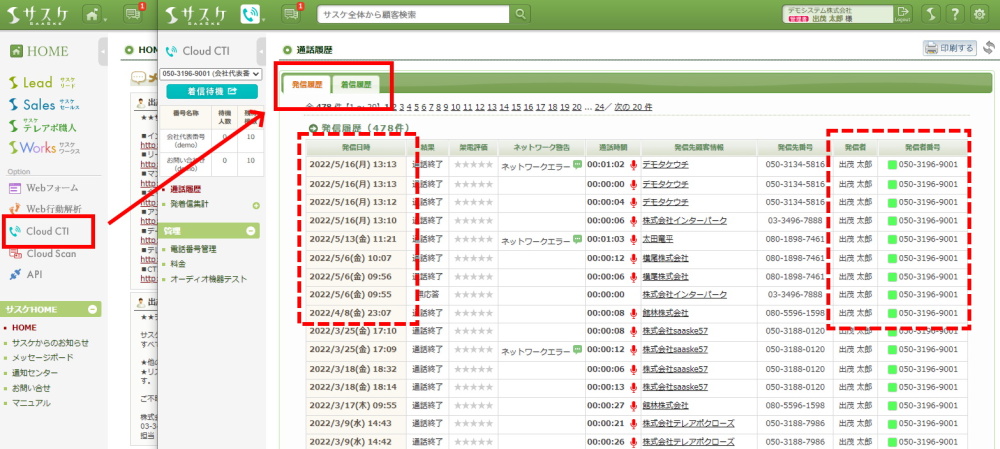Image resolution: width=1000 pixels, height=449 pixels.
Task: Select the 発信履歴 tab
Action: pyautogui.click(x=306, y=85)
